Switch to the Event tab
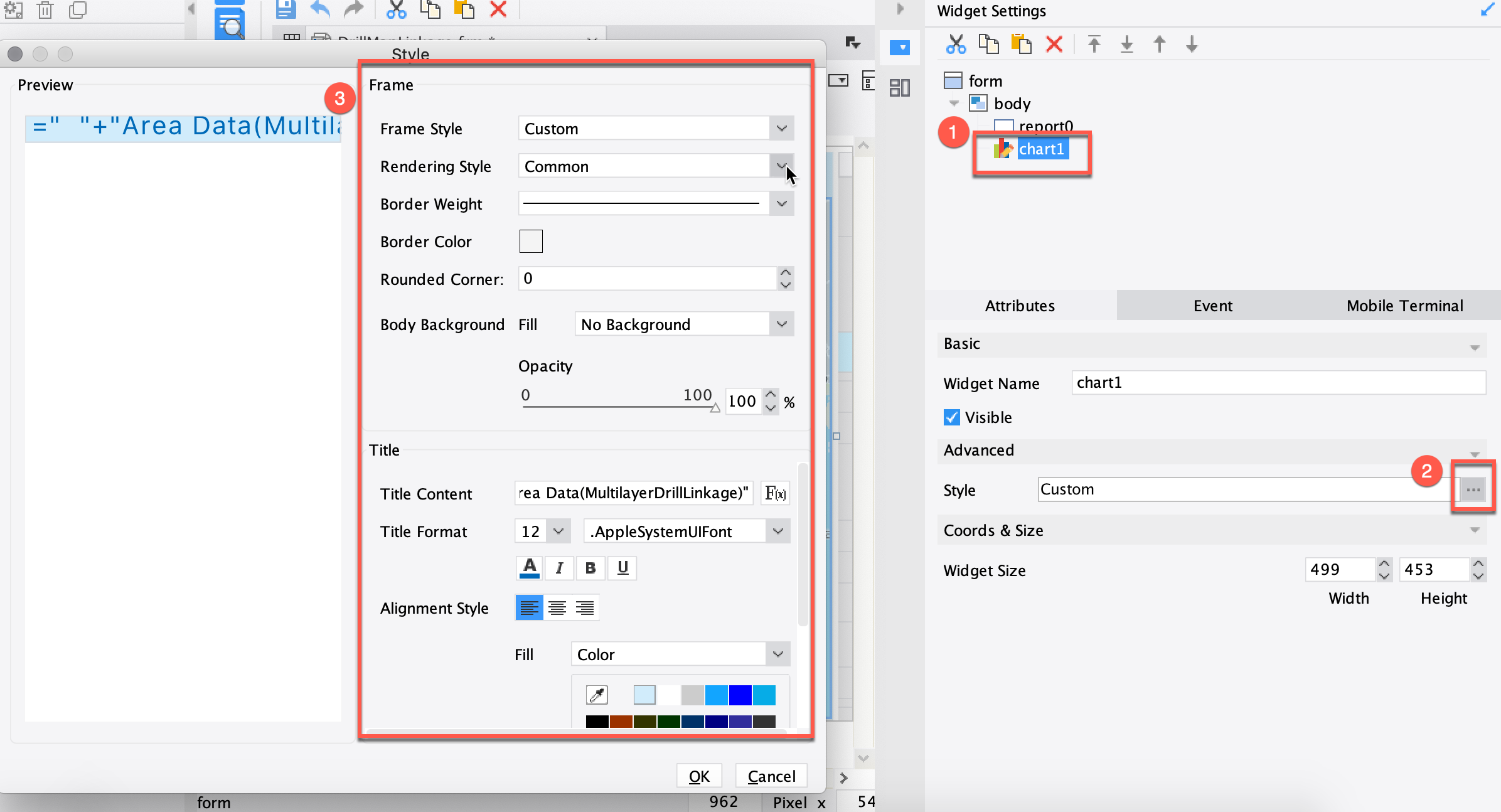This screenshot has width=1501, height=812. [1212, 306]
